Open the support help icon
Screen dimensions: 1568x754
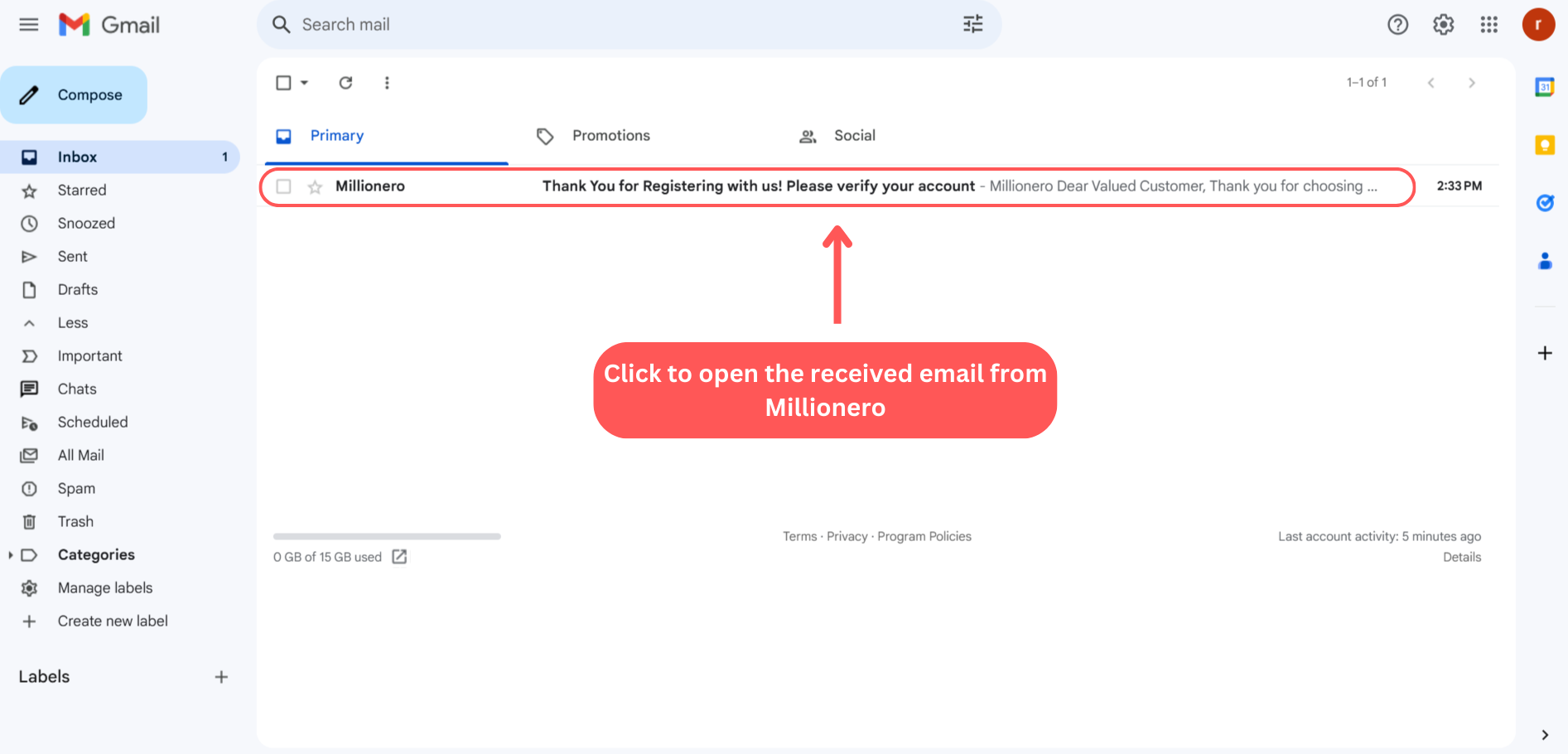coord(1397,25)
